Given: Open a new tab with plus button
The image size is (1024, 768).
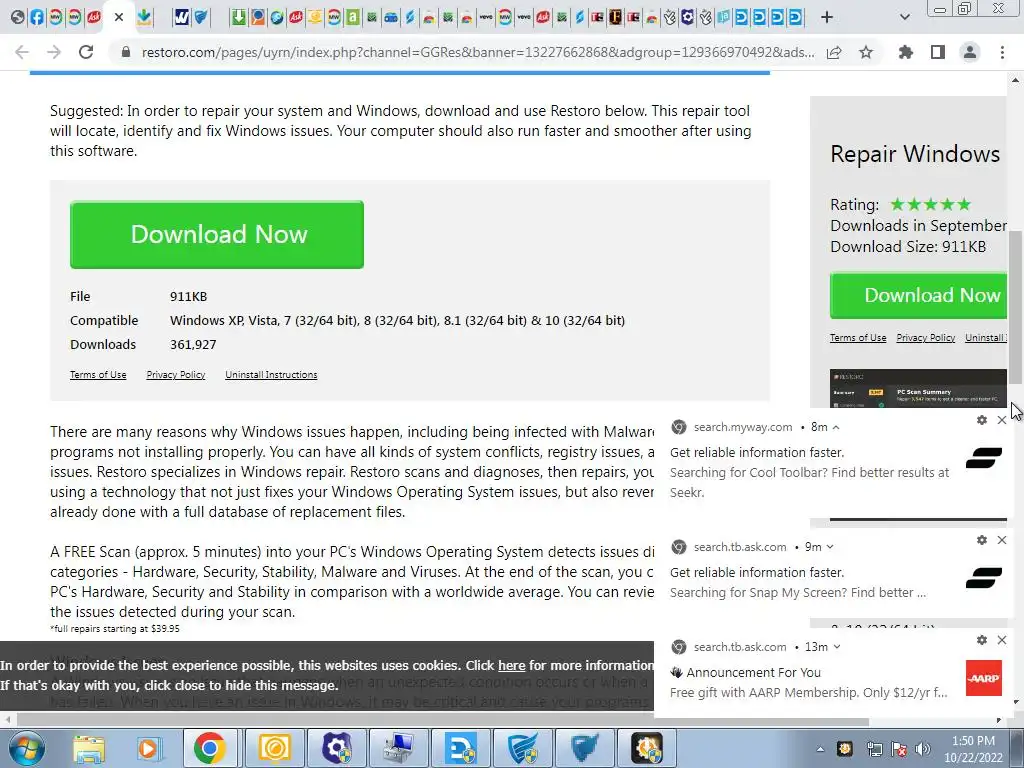Looking at the screenshot, I should click(827, 17).
